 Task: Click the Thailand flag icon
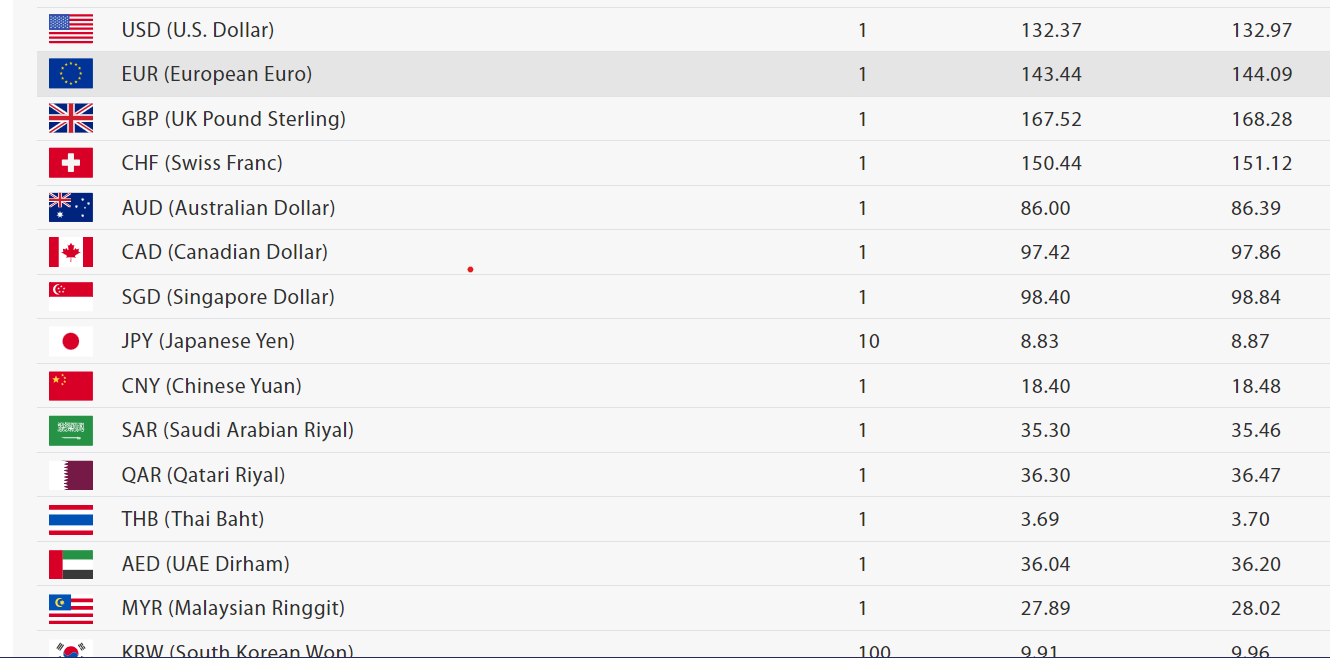tap(71, 519)
